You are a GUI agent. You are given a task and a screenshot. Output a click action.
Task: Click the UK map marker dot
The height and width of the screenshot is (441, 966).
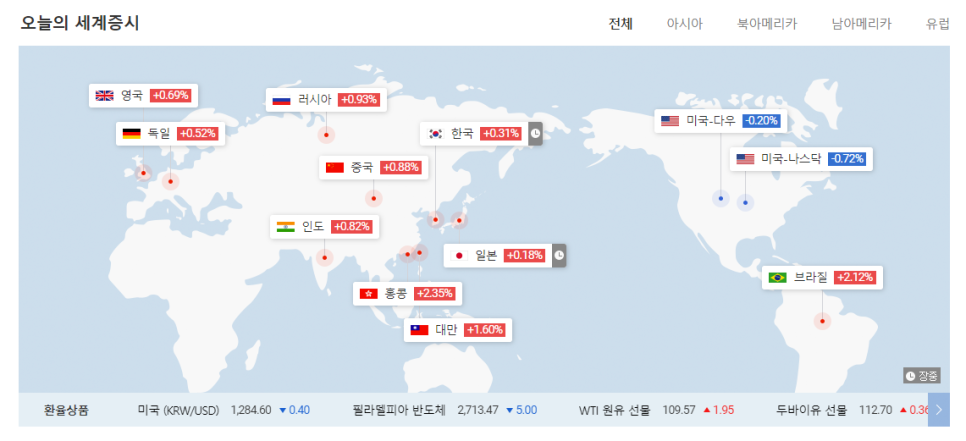(x=144, y=173)
